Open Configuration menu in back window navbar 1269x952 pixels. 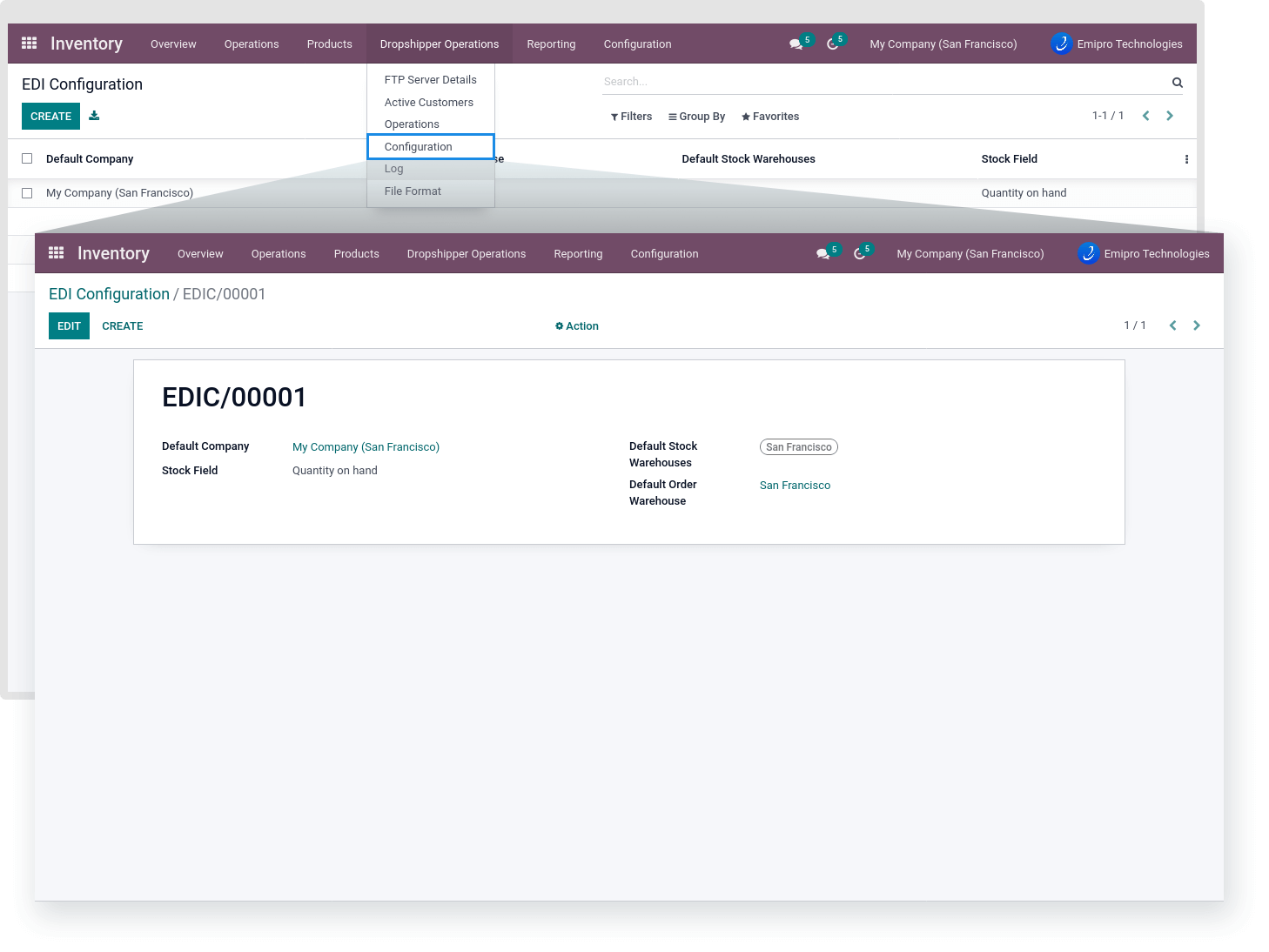click(637, 44)
